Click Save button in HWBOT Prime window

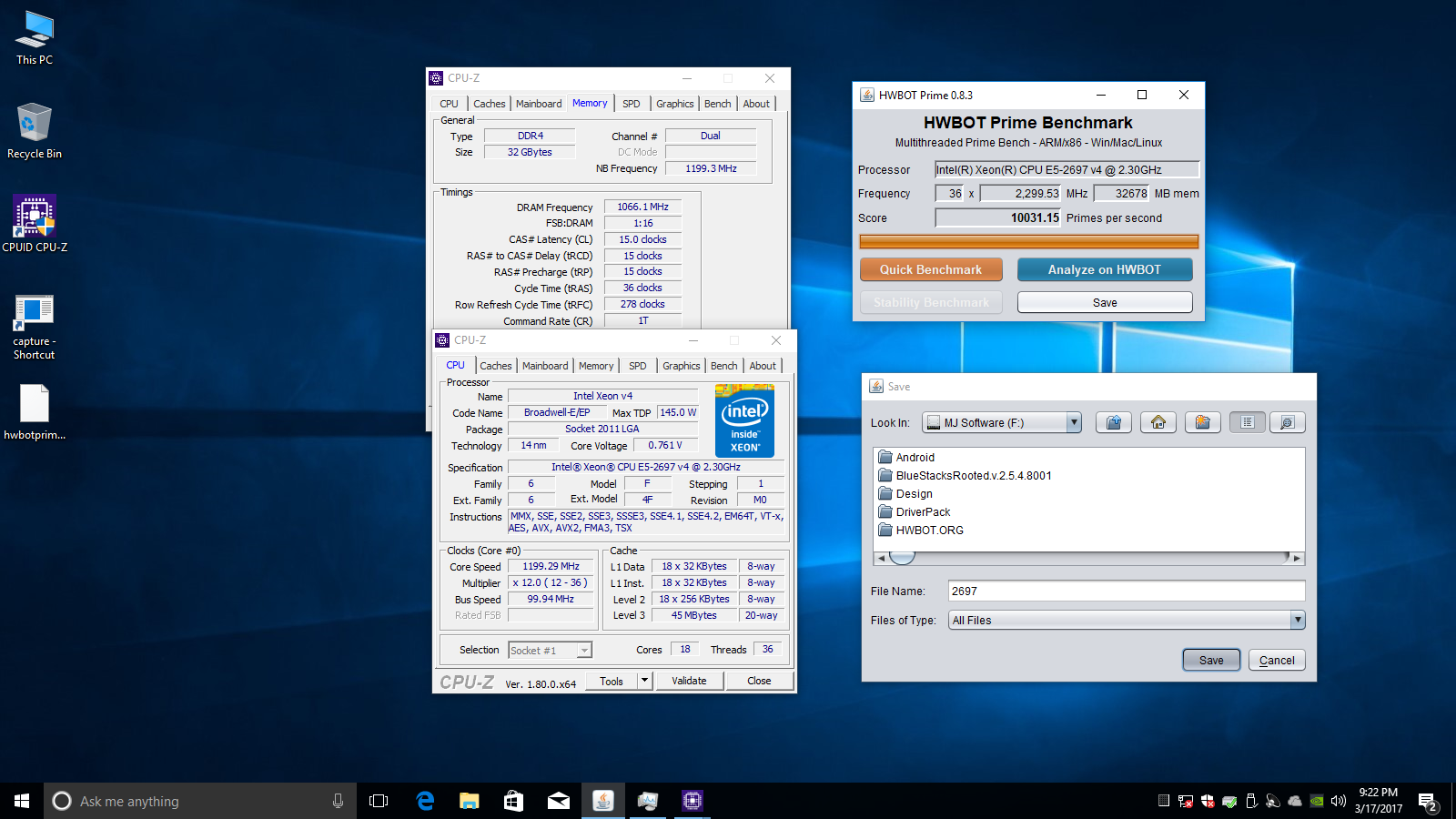1105,302
